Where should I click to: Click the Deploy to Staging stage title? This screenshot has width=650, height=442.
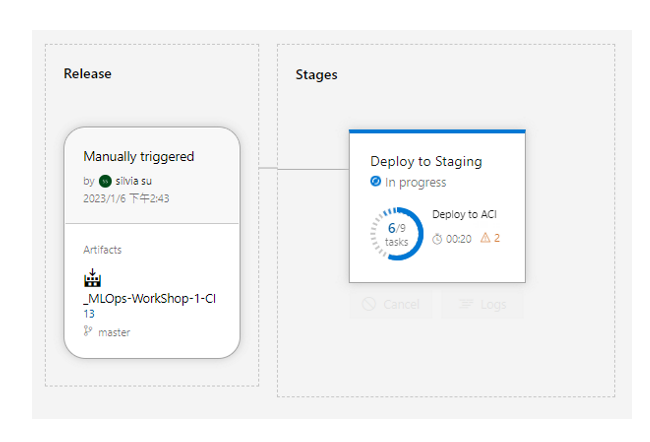coord(426,161)
